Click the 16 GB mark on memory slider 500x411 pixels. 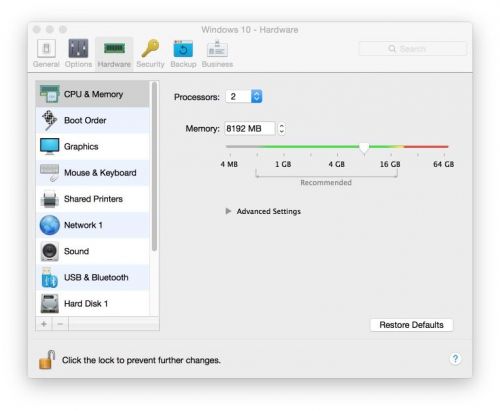[x=390, y=164]
